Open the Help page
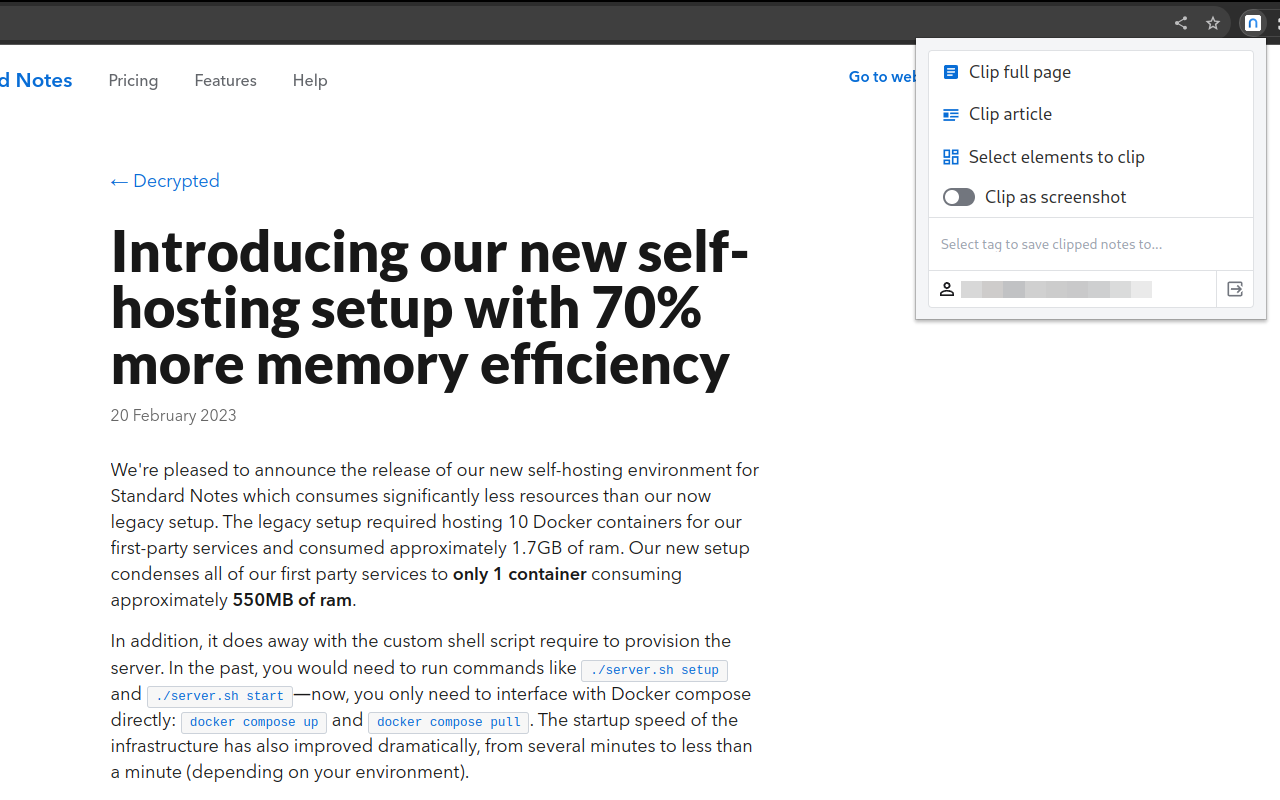 point(310,80)
